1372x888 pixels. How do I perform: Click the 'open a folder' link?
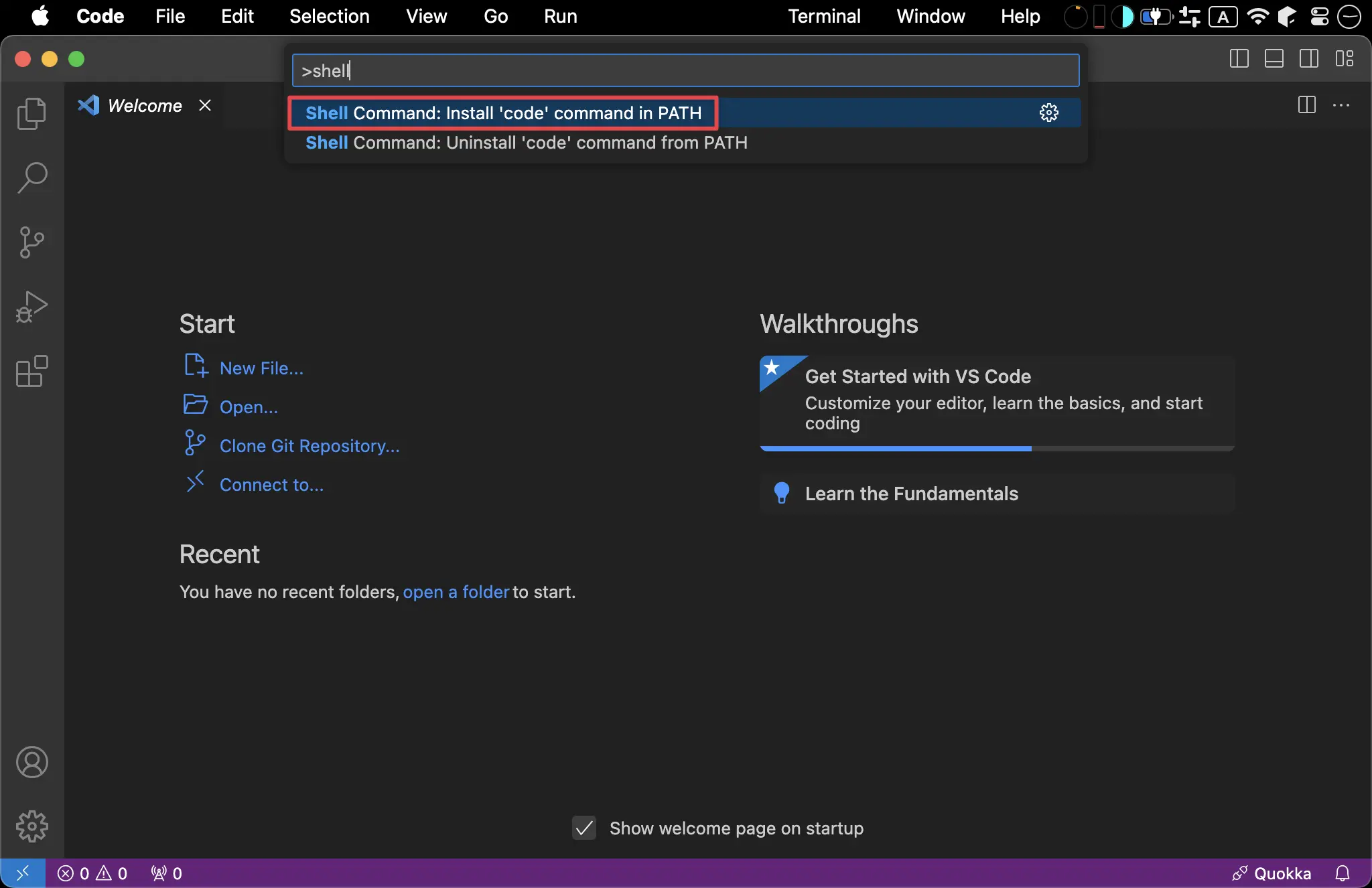[x=456, y=592]
